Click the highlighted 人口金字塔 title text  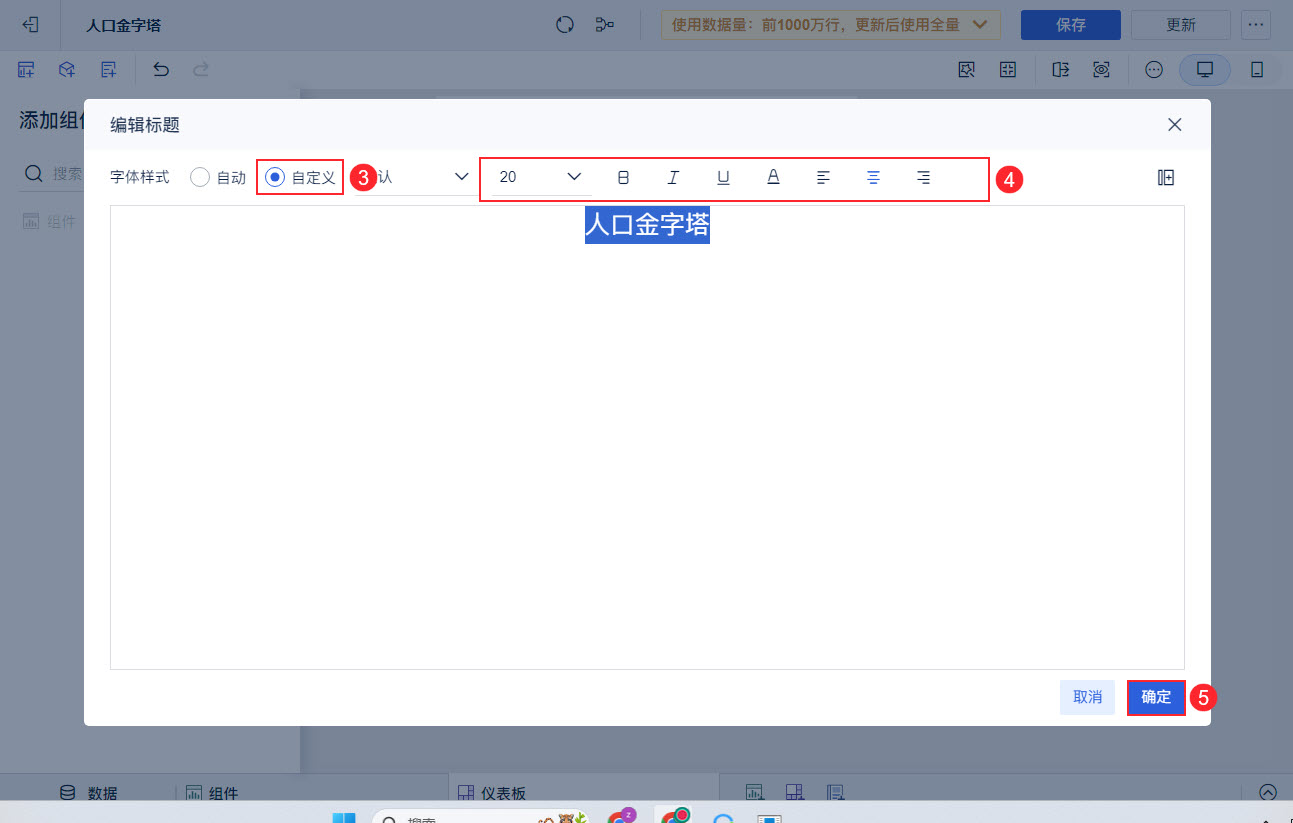tap(647, 225)
